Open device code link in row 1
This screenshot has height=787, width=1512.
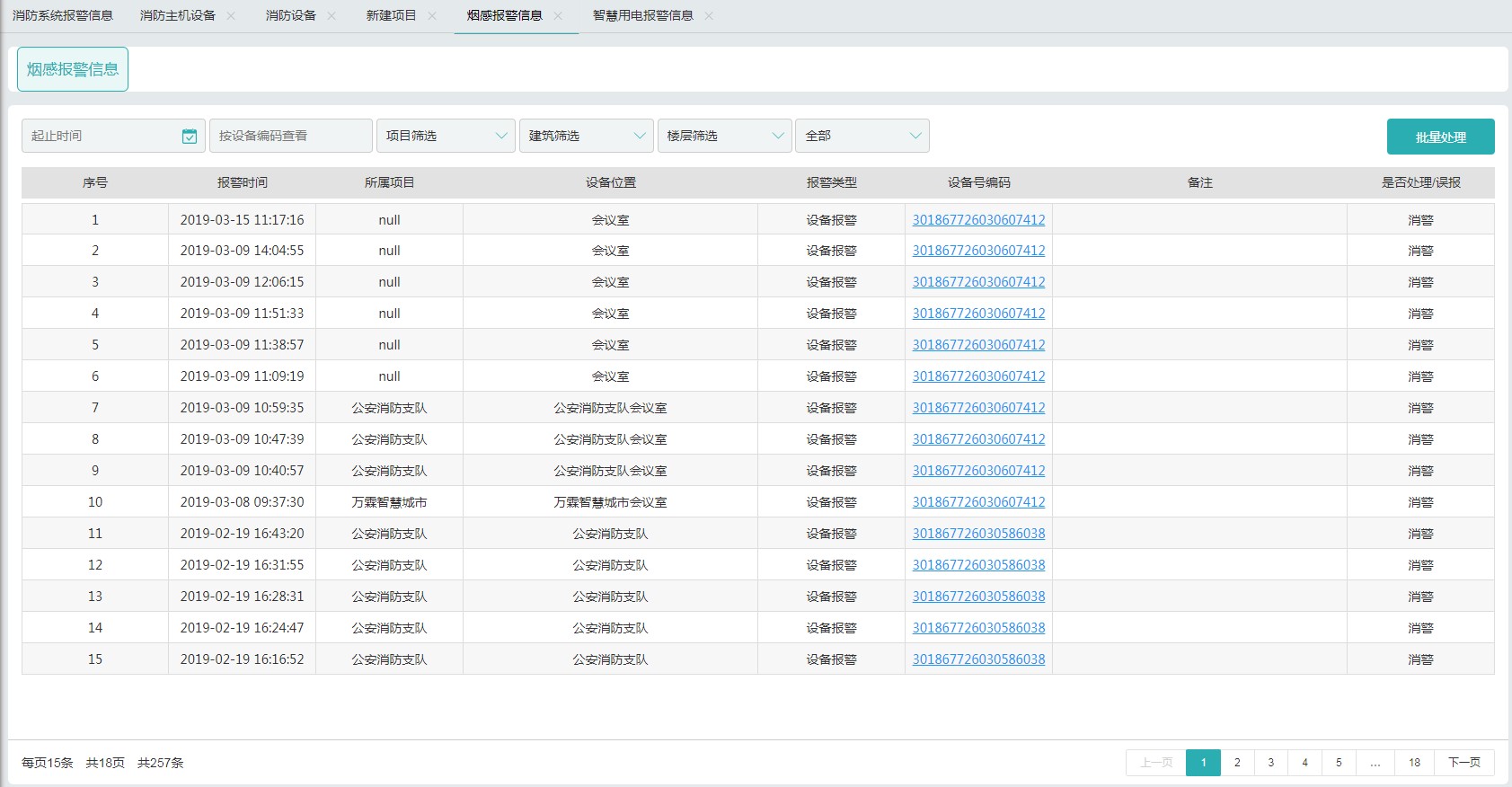tap(978, 219)
